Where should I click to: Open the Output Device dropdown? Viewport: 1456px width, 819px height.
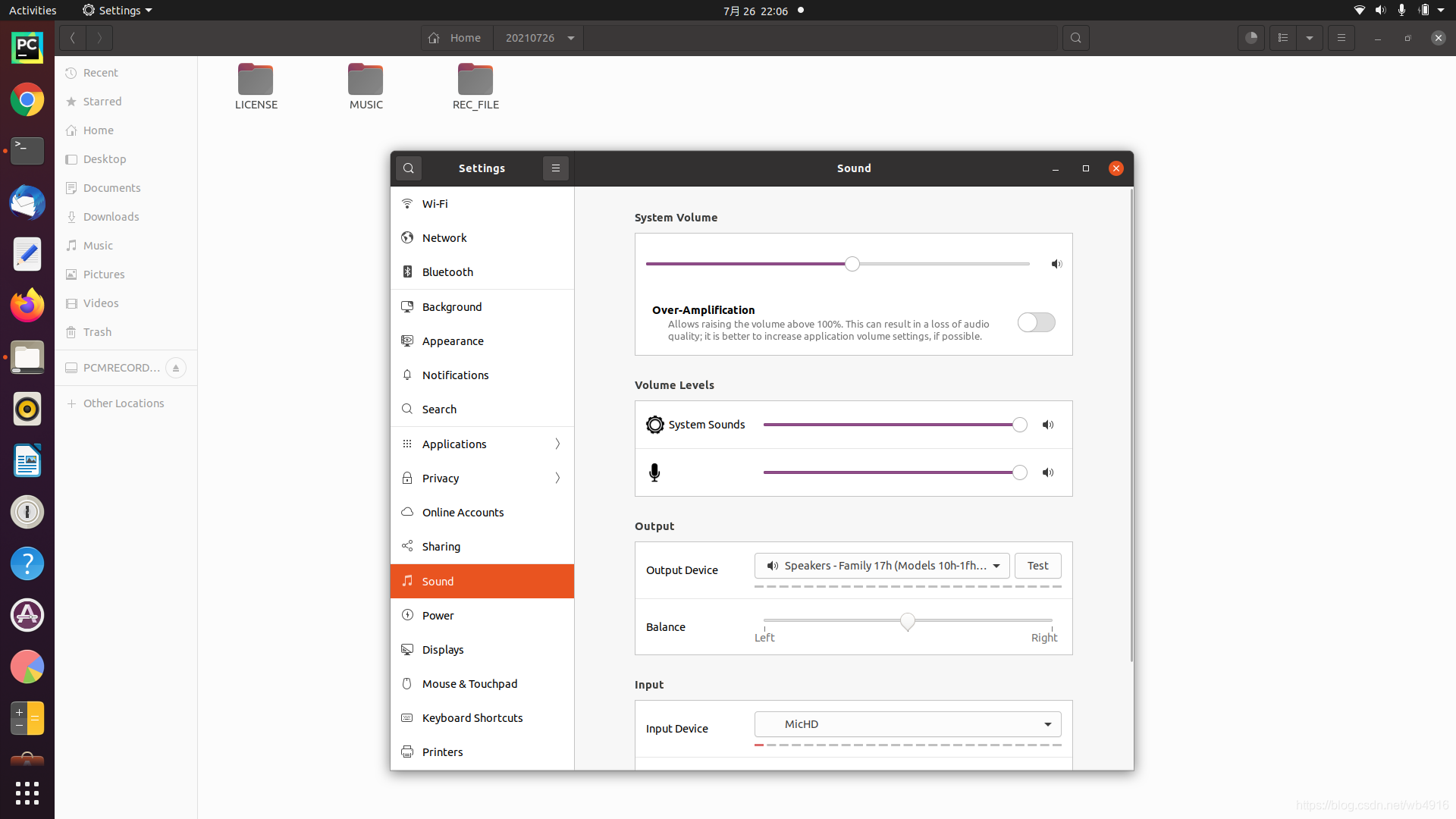pyautogui.click(x=882, y=566)
